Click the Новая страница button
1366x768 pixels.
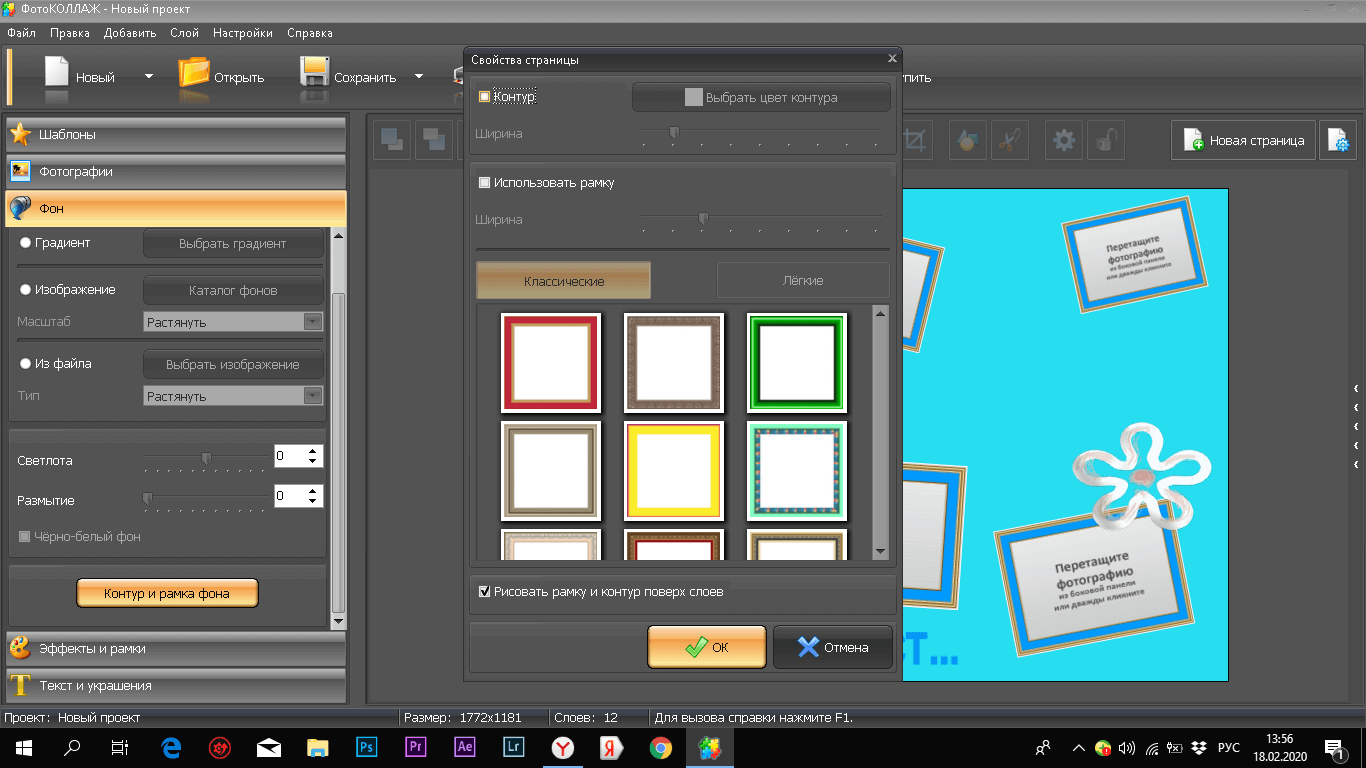pos(1244,140)
